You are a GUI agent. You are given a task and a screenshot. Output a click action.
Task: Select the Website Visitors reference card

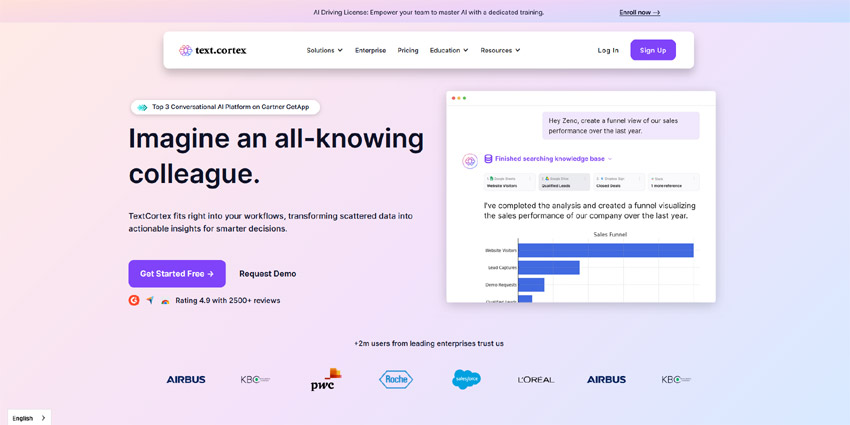(x=510, y=182)
